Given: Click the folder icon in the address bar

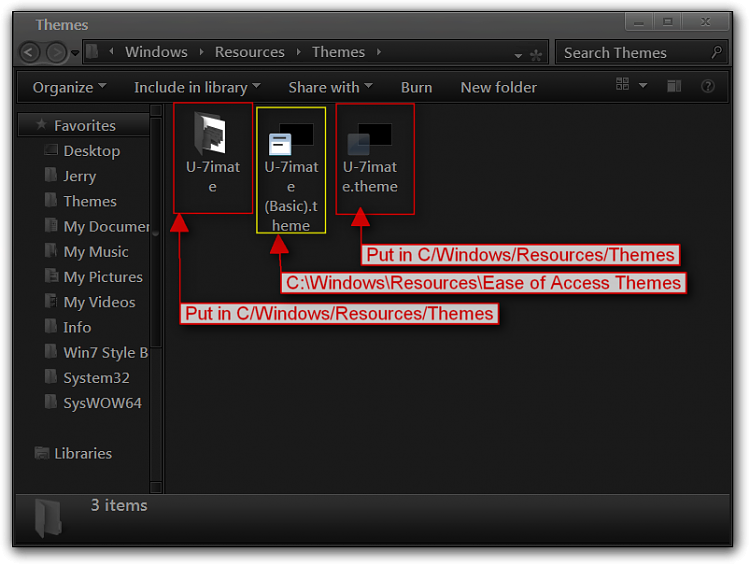Looking at the screenshot, I should pos(93,52).
